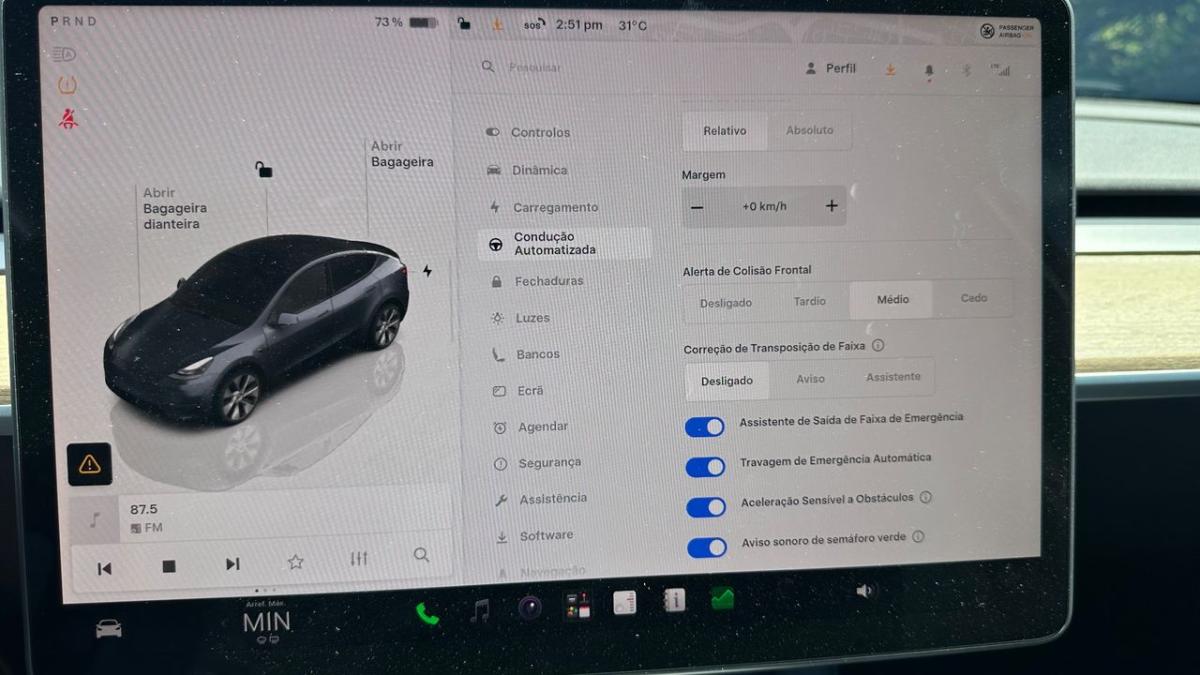Toggle Assistente de Saída de Faixa de Emergência
1200x675 pixels.
point(705,427)
